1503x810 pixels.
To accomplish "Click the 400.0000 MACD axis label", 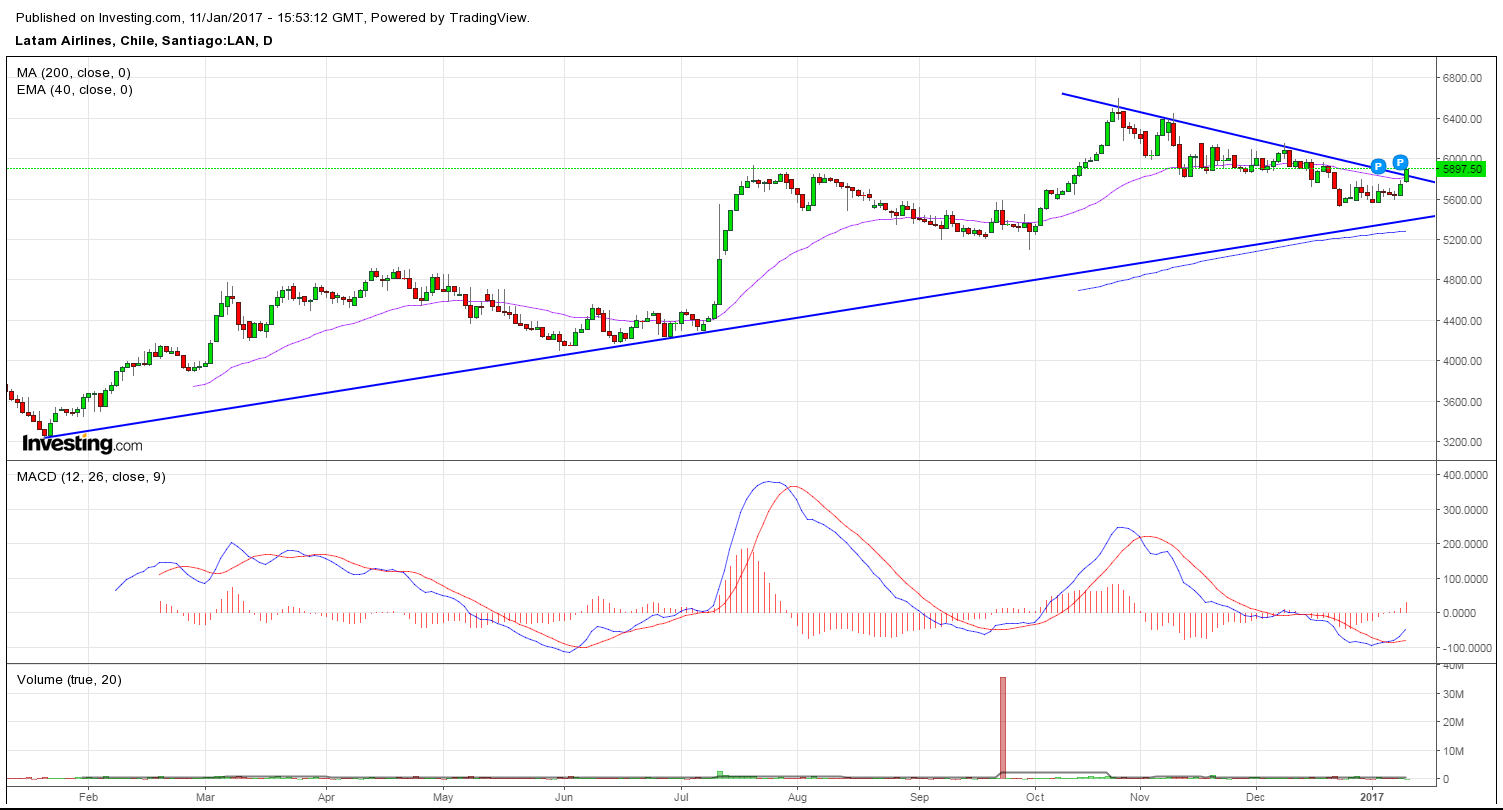I will (1464, 476).
